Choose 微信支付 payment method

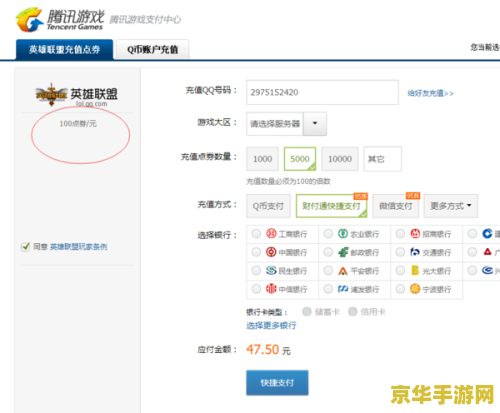tap(396, 206)
